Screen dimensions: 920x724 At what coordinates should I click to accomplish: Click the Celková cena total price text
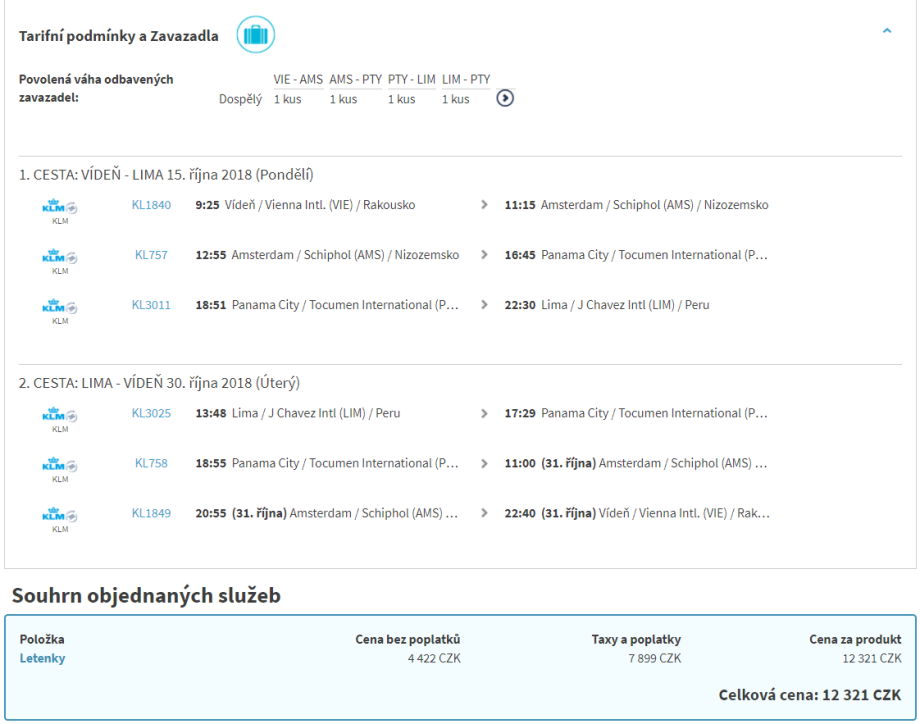click(809, 695)
